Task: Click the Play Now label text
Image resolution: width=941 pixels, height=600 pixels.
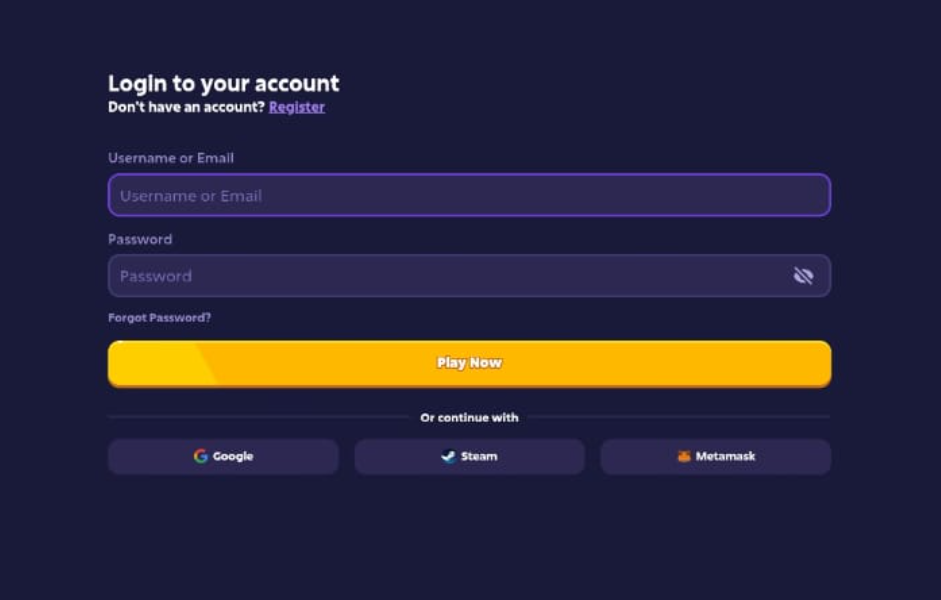Action: pyautogui.click(x=469, y=363)
